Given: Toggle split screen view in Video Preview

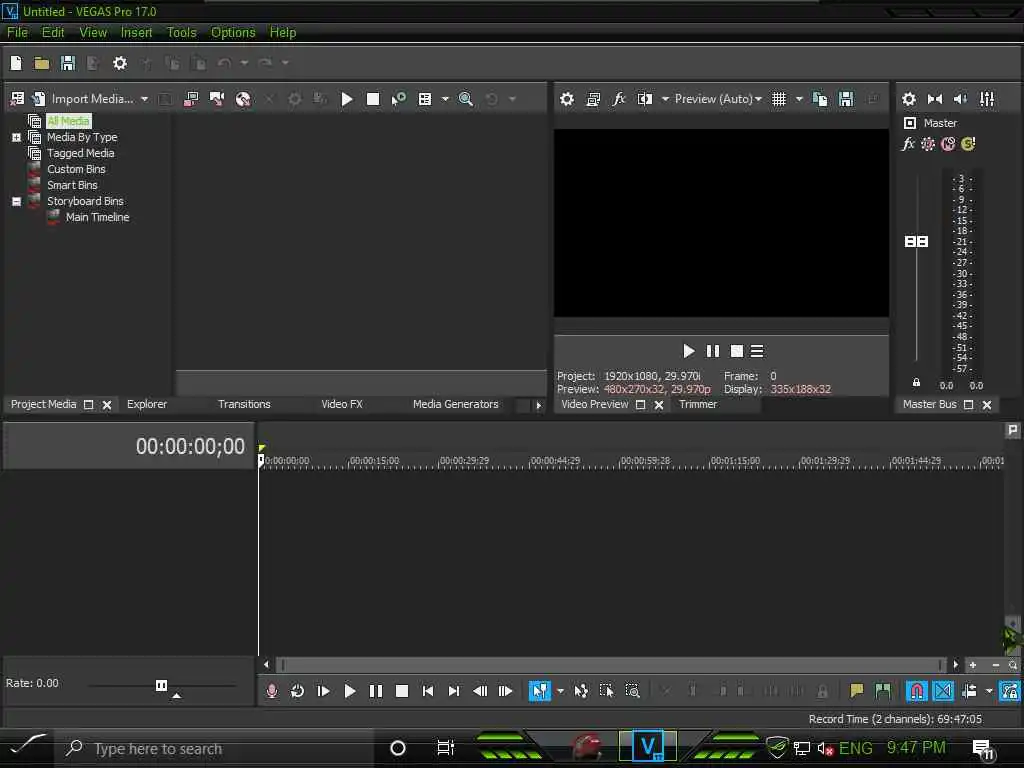Looking at the screenshot, I should (645, 99).
